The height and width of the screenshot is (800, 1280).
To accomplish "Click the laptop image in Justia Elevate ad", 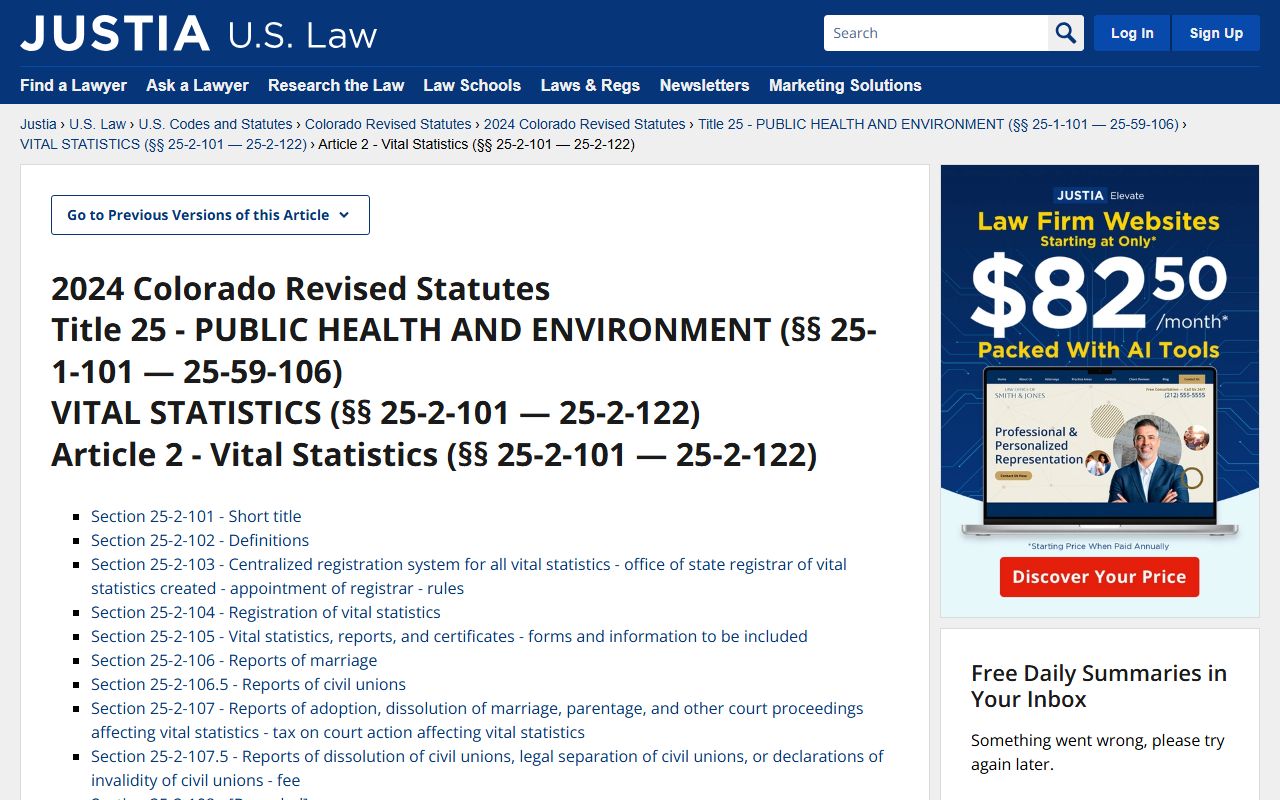I will pyautogui.click(x=1100, y=452).
